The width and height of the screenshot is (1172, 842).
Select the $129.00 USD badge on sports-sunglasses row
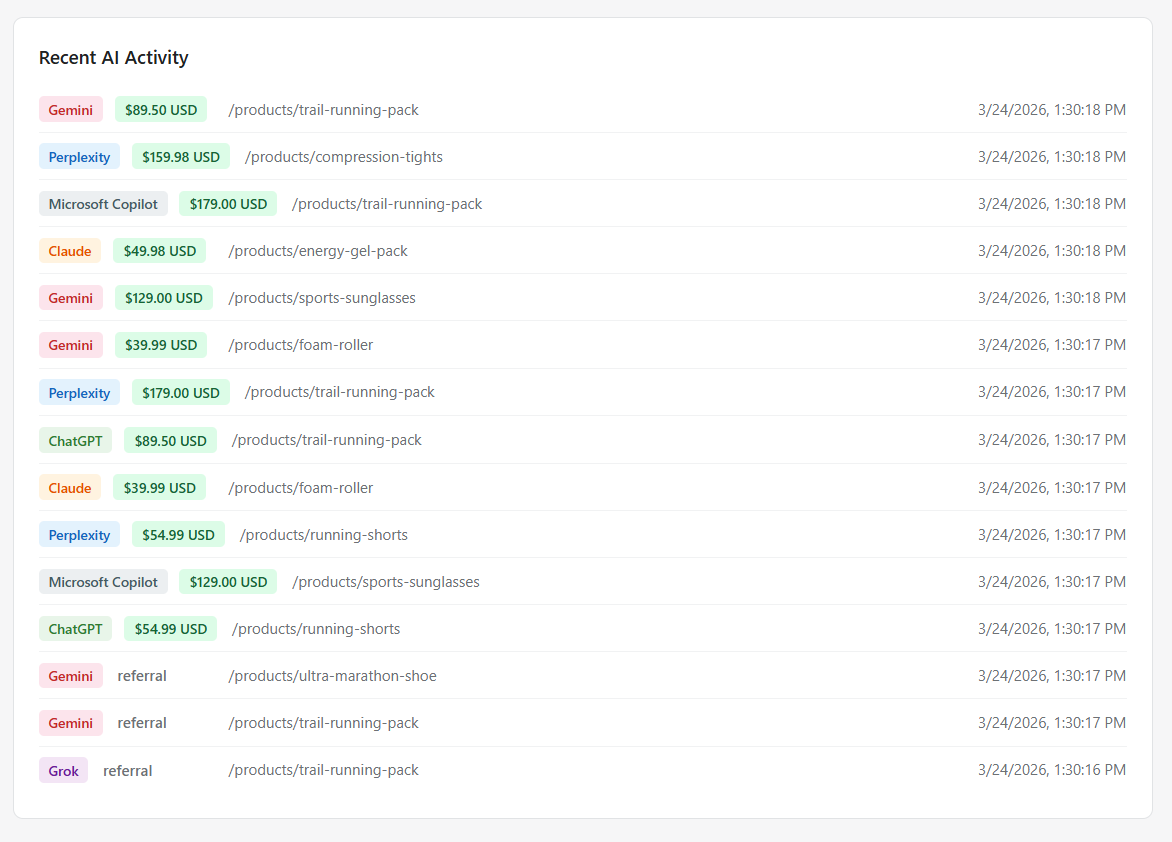164,297
